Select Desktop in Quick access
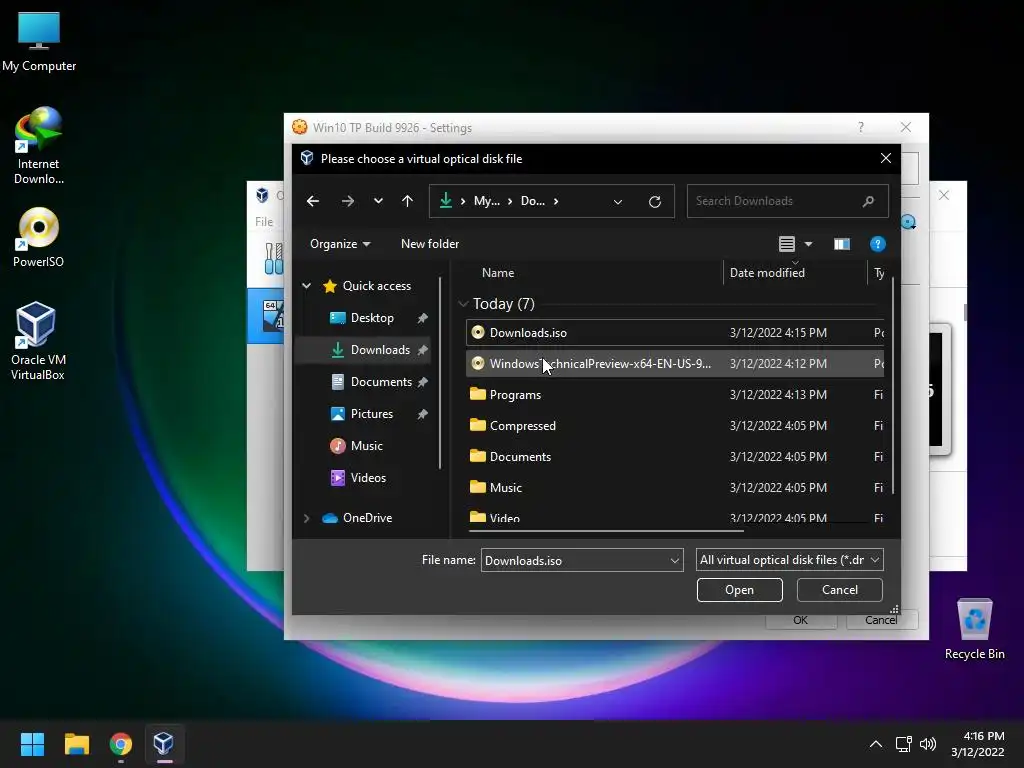1024x768 pixels. point(372,318)
